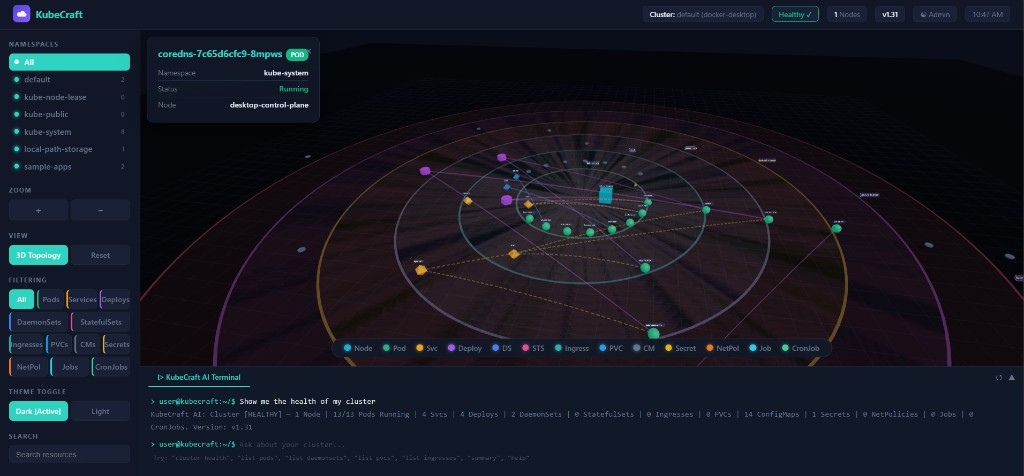Viewport: 1024px width, 476px height.
Task: Filter topology by DaemonSets
Action: pos(39,322)
